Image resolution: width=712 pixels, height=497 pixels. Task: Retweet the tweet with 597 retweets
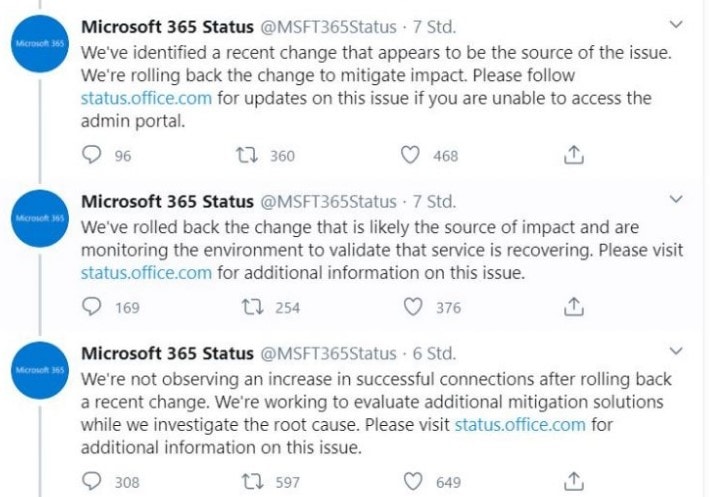pos(252,482)
